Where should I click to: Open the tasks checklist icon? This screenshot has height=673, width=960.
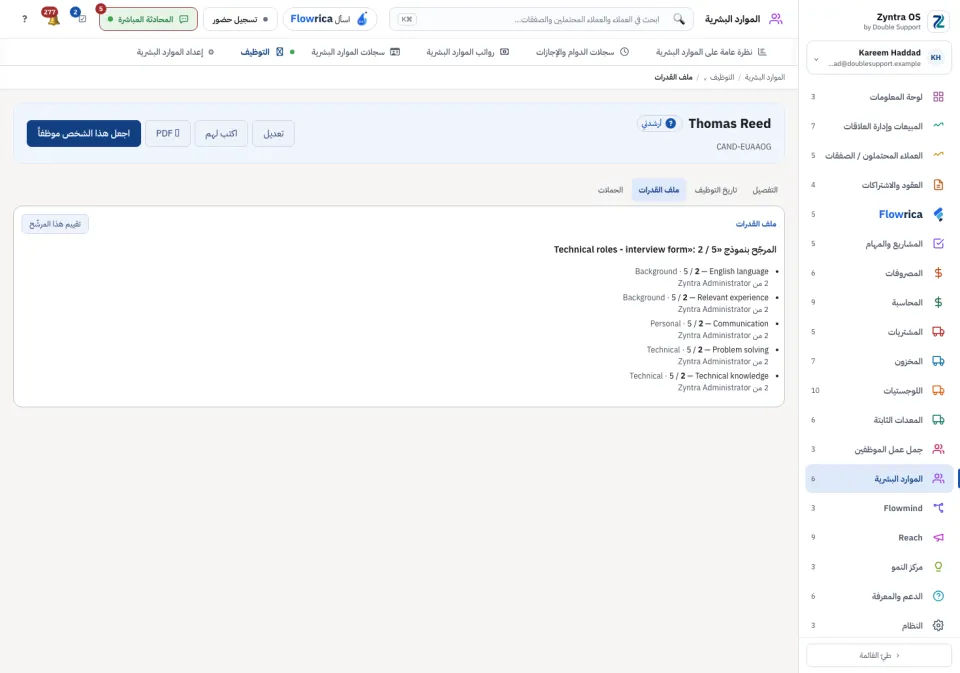[80, 17]
